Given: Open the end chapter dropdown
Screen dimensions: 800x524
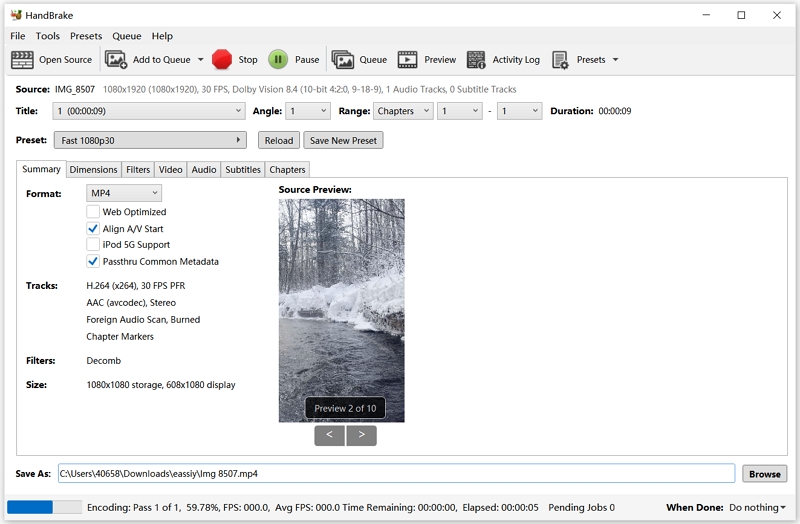Looking at the screenshot, I should [x=519, y=111].
